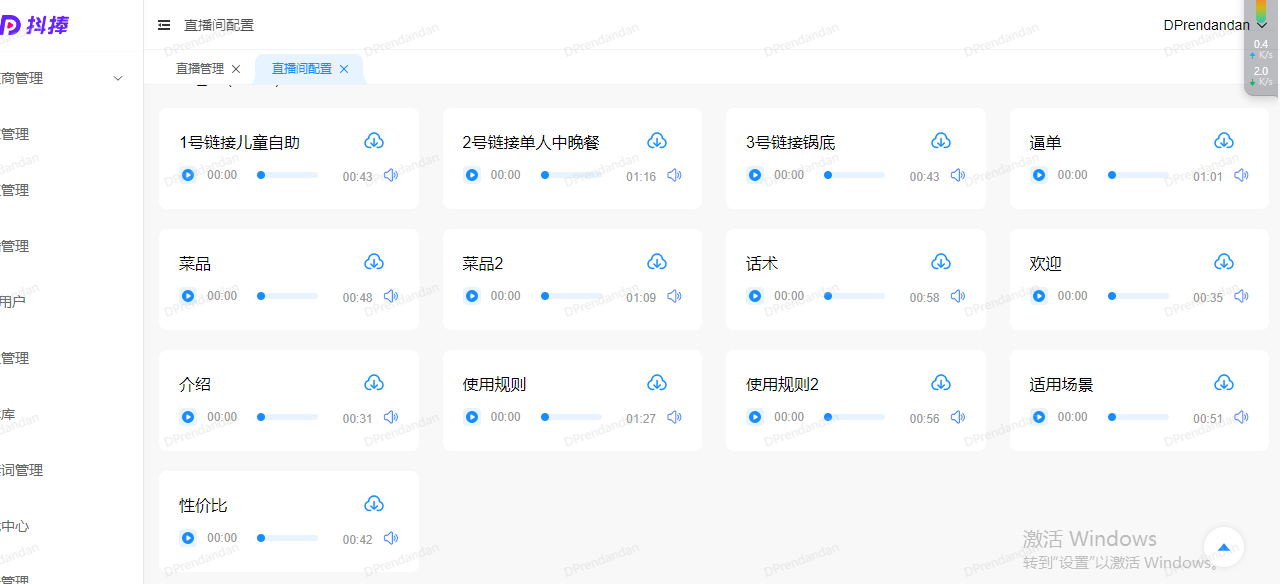1280x584 pixels.
Task: Mute the 菜品 audio volume
Action: [x=391, y=296]
